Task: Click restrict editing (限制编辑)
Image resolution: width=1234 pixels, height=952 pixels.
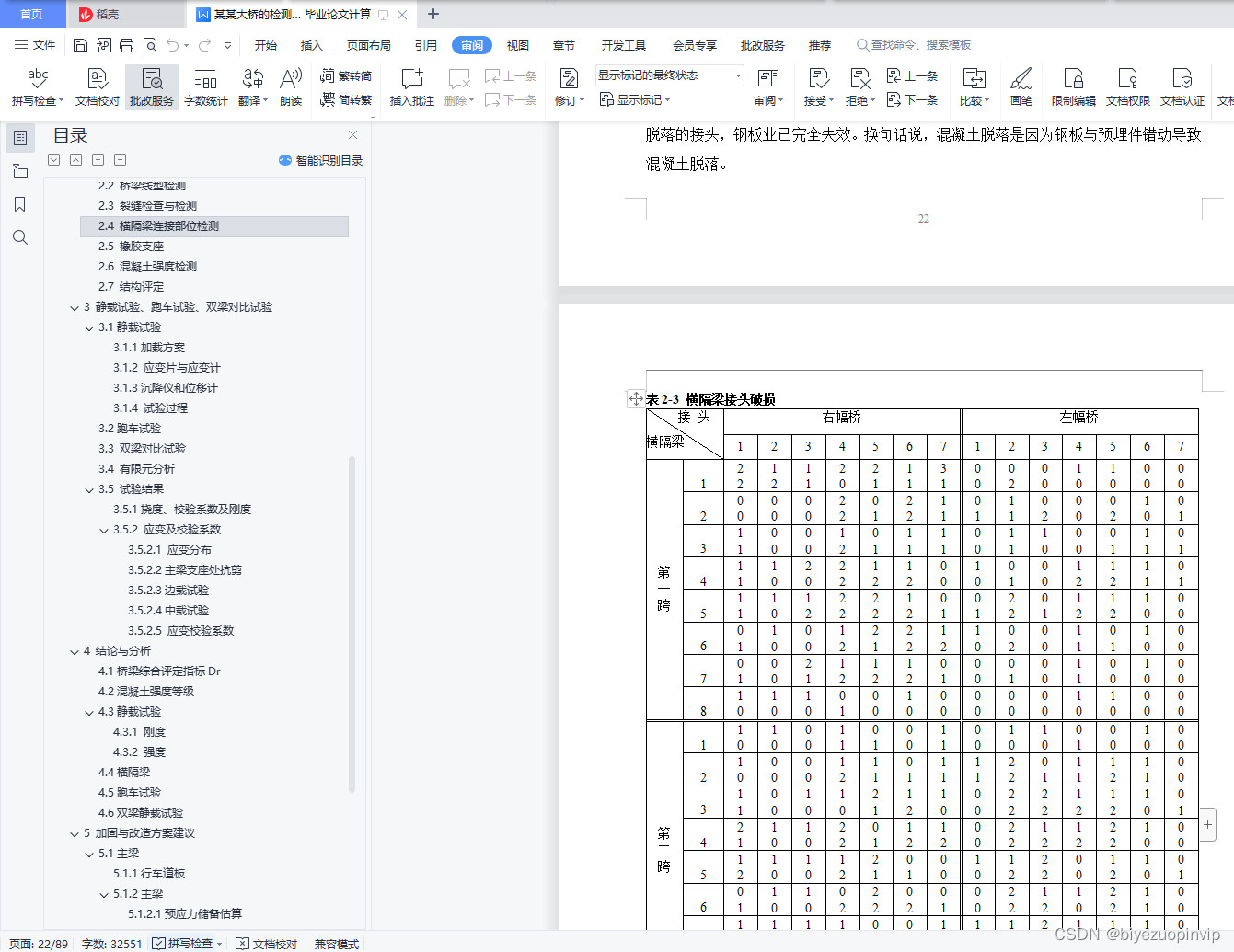Action: coord(1073,87)
